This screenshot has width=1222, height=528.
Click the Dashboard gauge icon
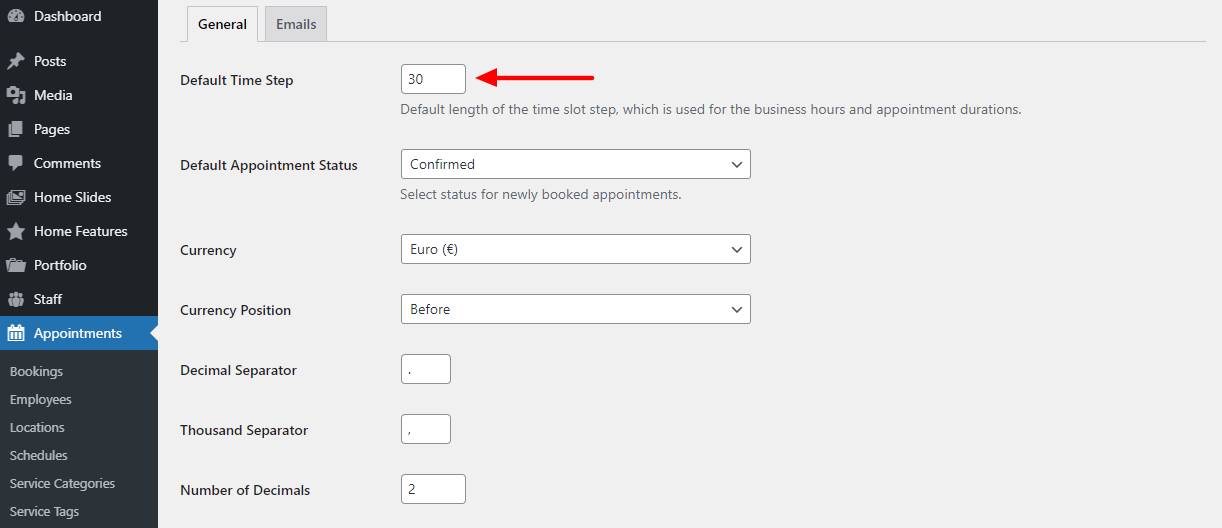pyautogui.click(x=16, y=16)
